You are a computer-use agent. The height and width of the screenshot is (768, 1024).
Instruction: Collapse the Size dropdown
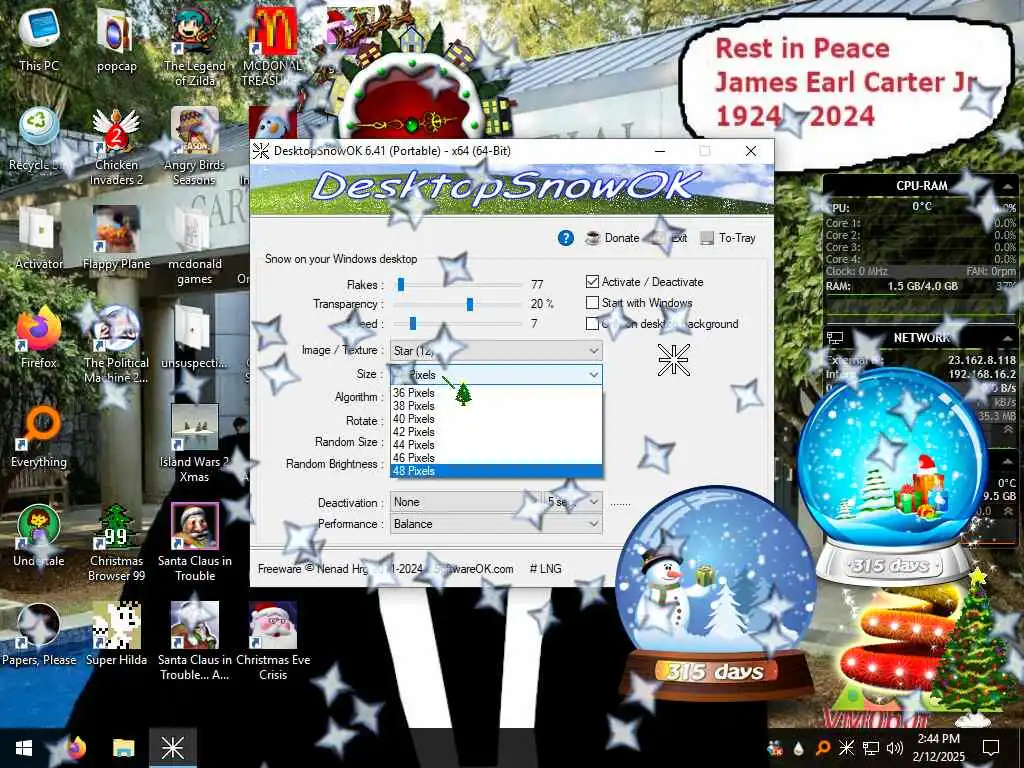tap(594, 375)
